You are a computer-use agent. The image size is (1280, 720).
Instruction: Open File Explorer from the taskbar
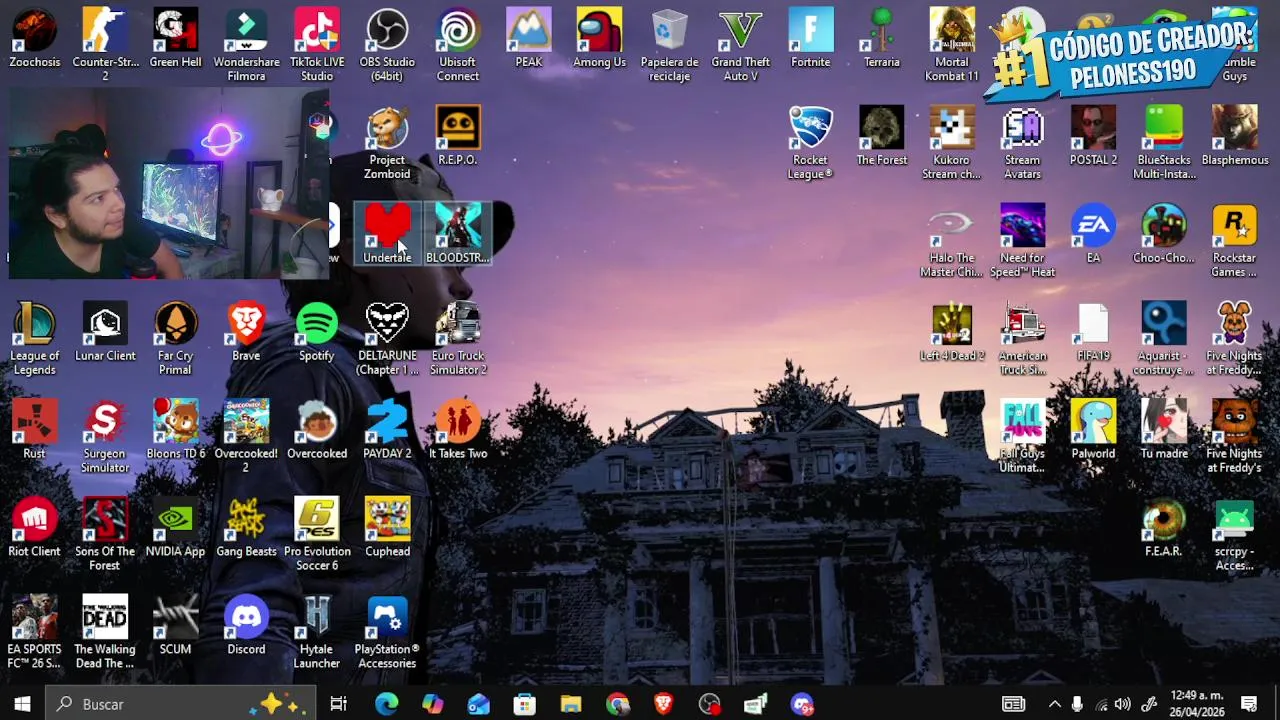pyautogui.click(x=571, y=704)
